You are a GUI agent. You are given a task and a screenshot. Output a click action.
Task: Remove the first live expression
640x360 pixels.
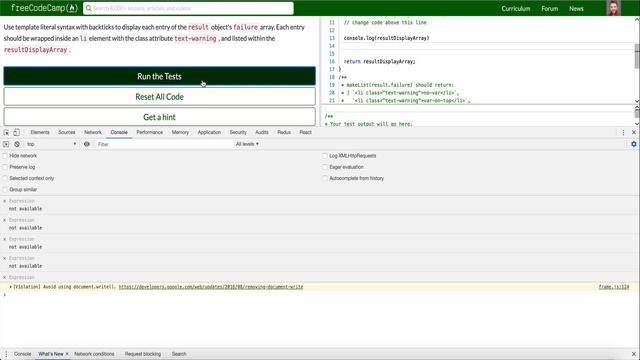point(4,201)
